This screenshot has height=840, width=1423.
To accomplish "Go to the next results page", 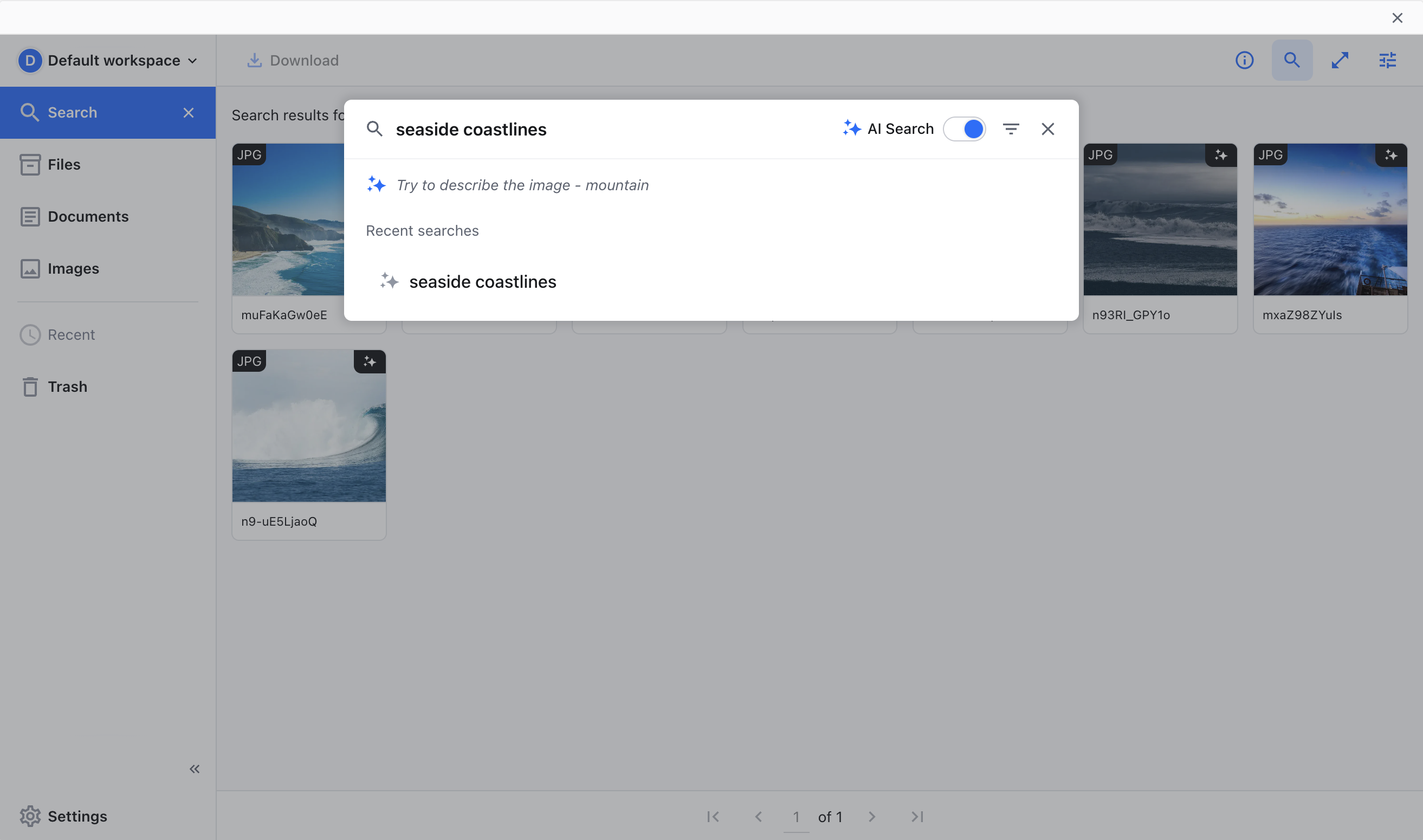I will 872,817.
